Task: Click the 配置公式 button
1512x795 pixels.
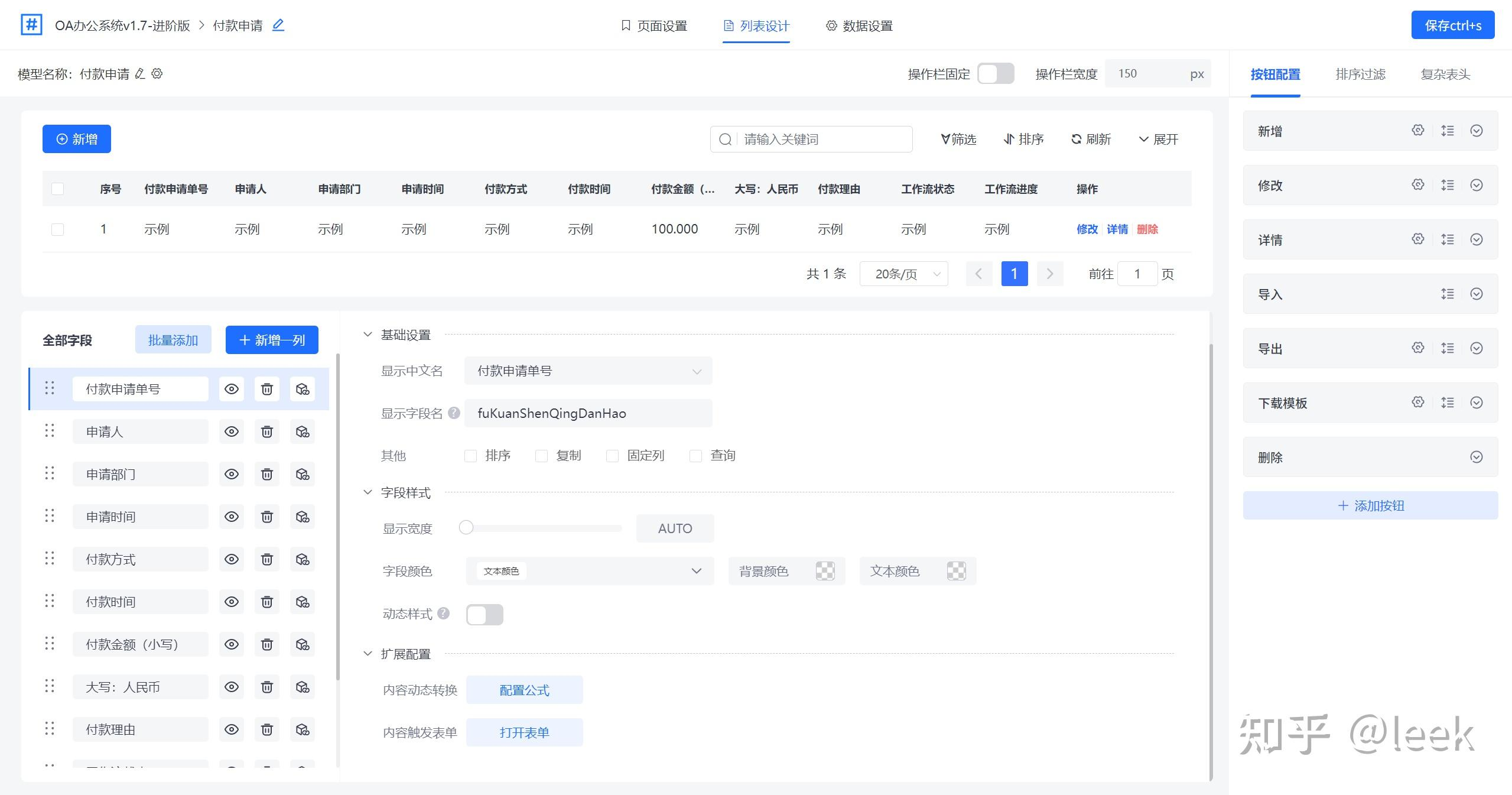Action: (x=524, y=690)
